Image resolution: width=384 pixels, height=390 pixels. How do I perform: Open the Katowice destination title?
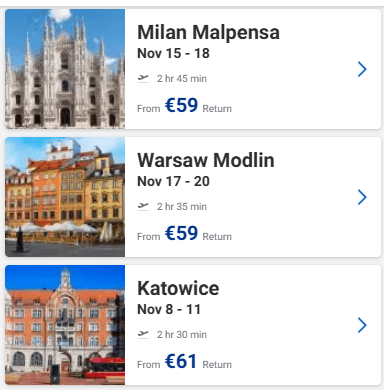point(178,288)
